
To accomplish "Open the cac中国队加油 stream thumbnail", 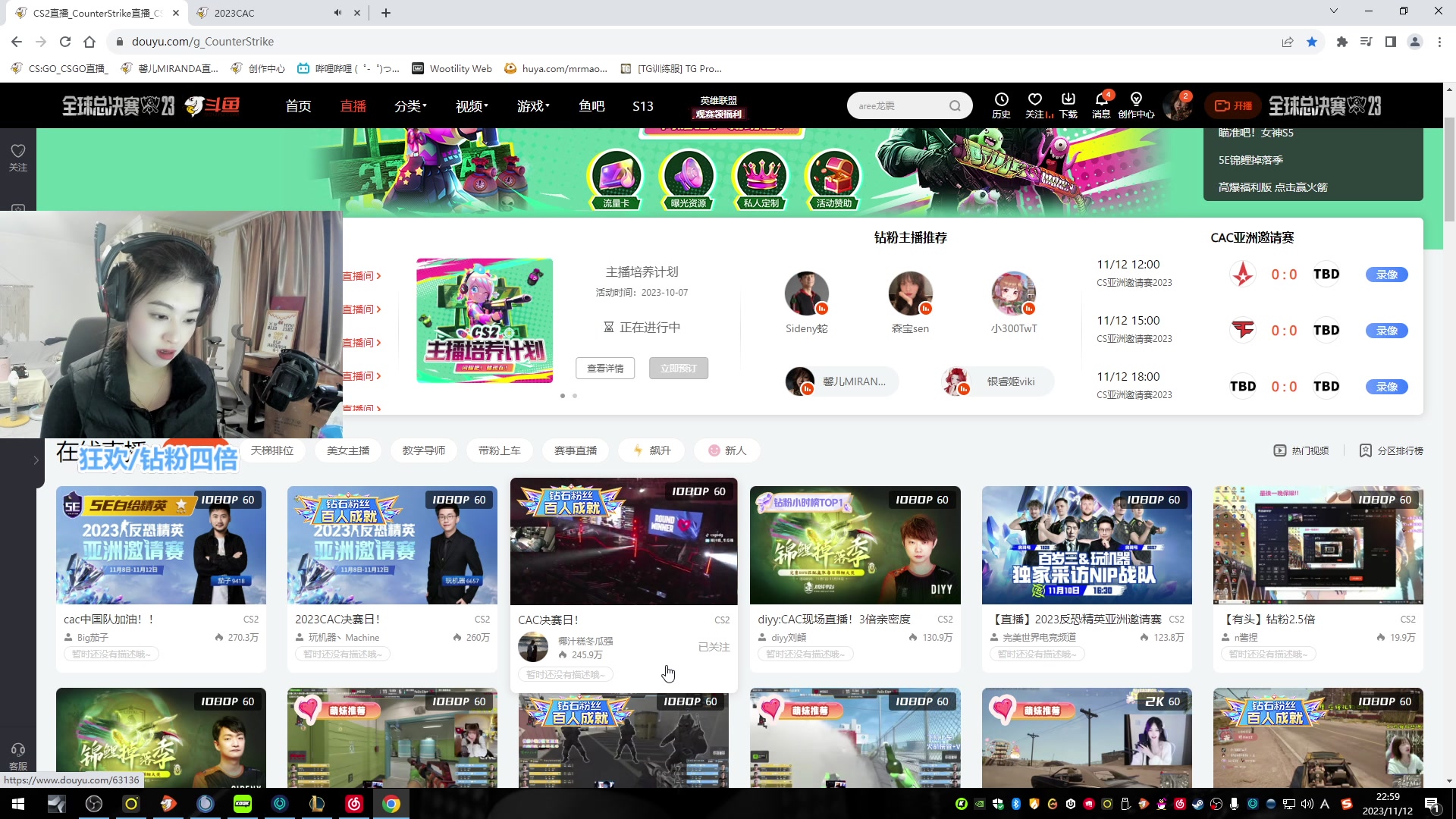I will pyautogui.click(x=161, y=545).
